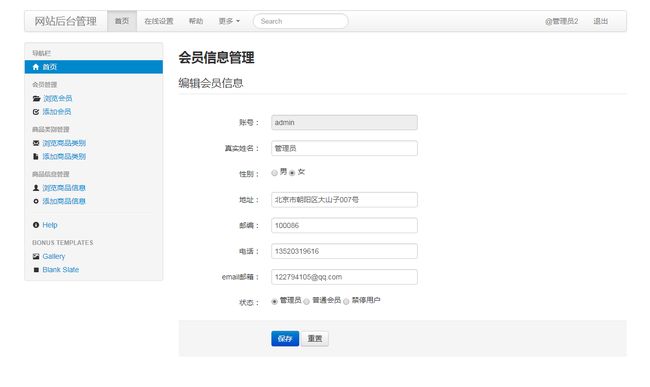
Task: Click the home icon in the sidebar
Action: point(36,67)
